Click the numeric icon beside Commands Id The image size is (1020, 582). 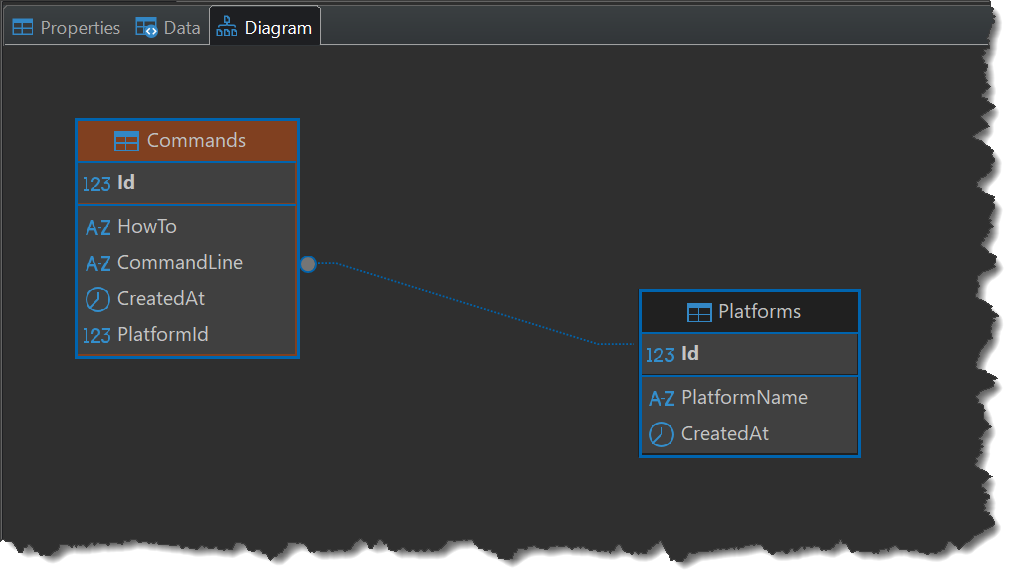97,184
